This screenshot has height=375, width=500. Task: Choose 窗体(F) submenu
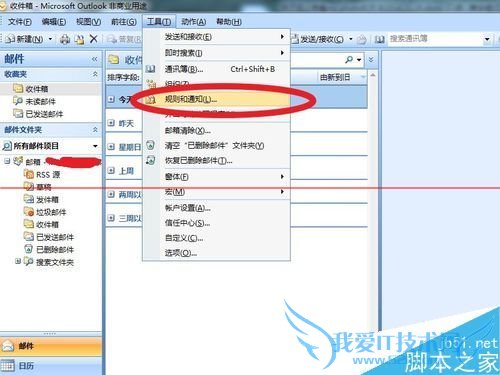tap(217, 177)
